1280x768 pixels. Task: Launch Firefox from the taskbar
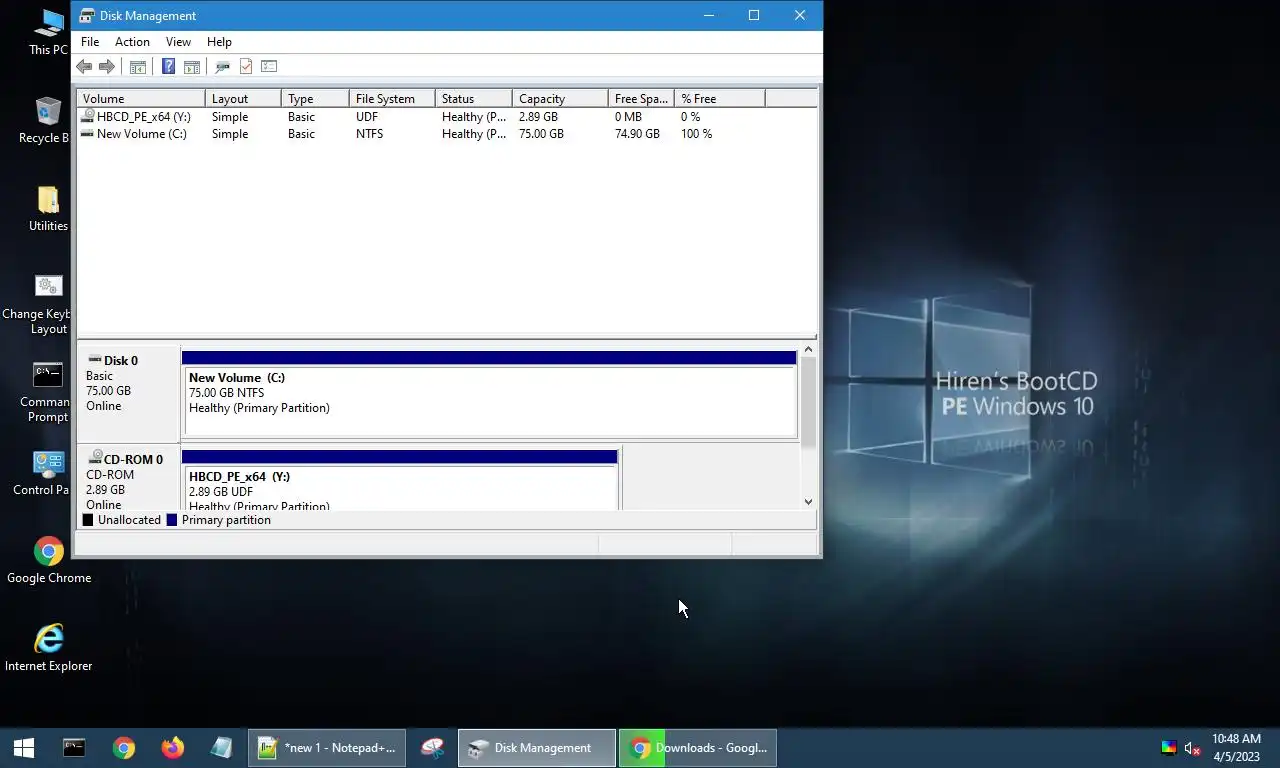172,748
